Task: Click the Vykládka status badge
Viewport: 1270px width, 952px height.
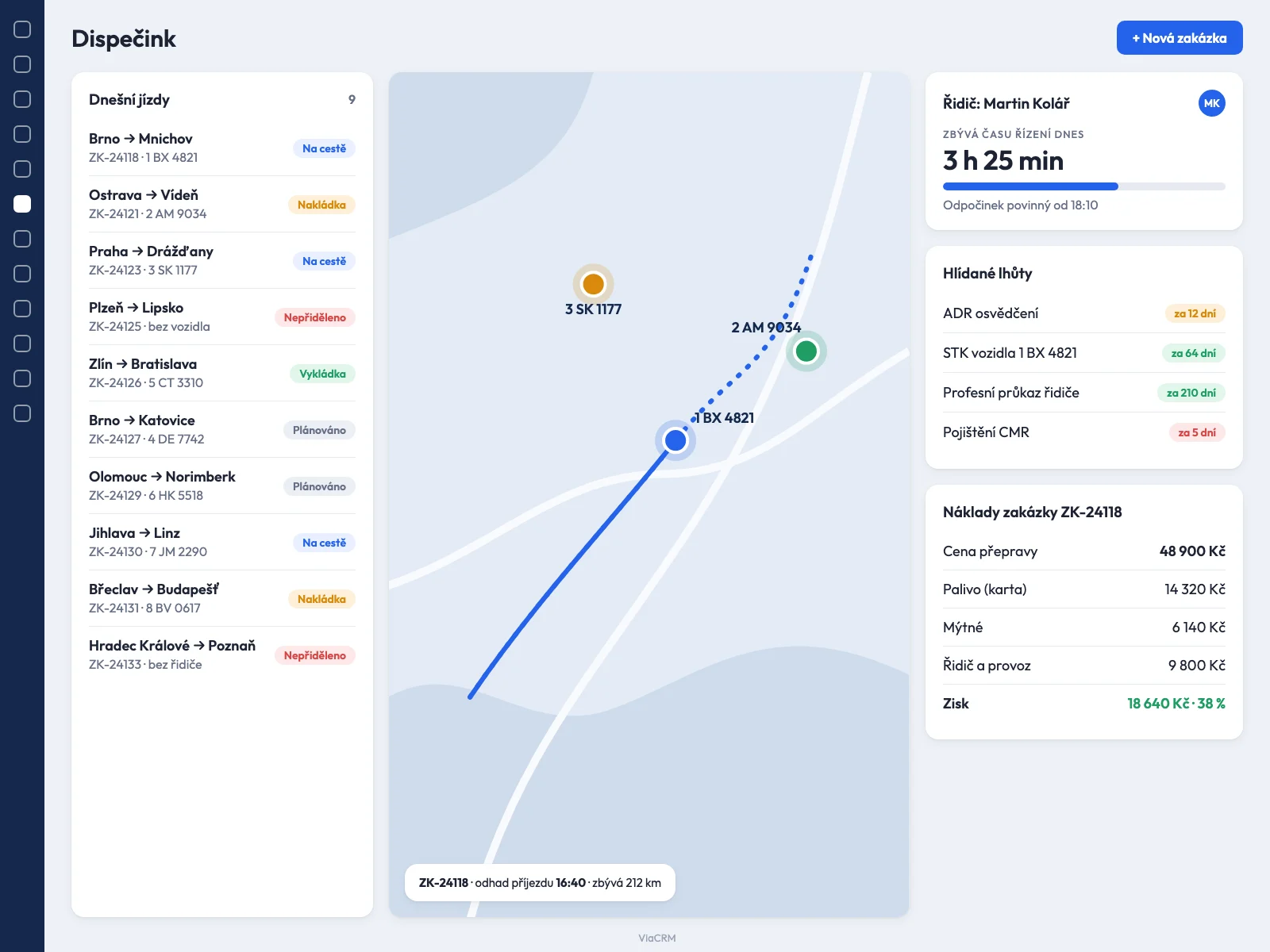Action: 322,374
